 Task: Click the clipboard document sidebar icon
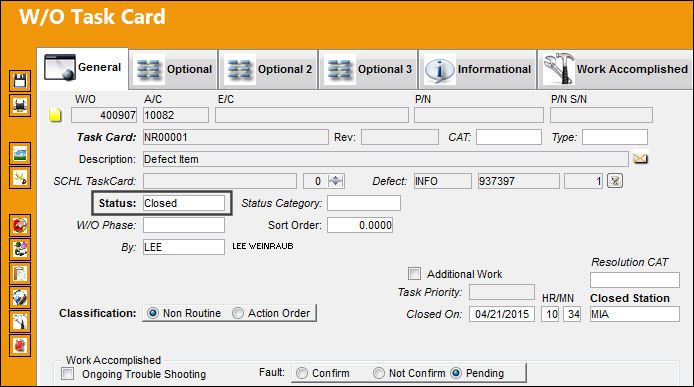tap(20, 274)
